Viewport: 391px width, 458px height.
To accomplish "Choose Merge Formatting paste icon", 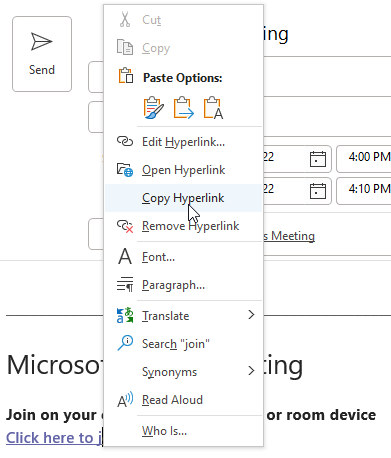I will [x=184, y=108].
